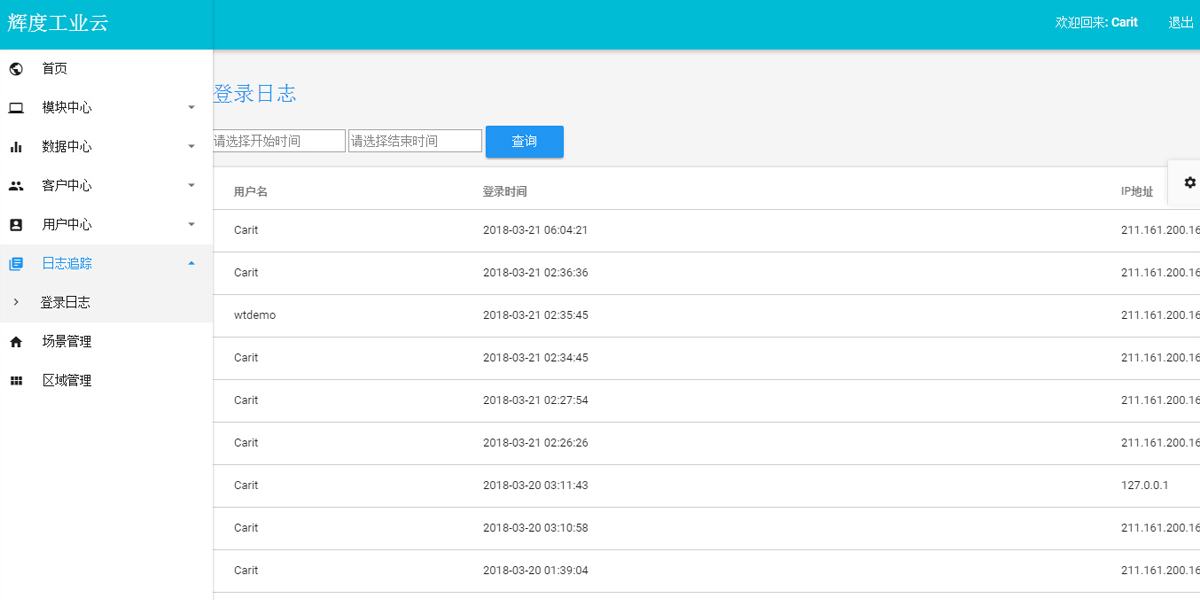Click the 退出 logout link

(x=1181, y=23)
